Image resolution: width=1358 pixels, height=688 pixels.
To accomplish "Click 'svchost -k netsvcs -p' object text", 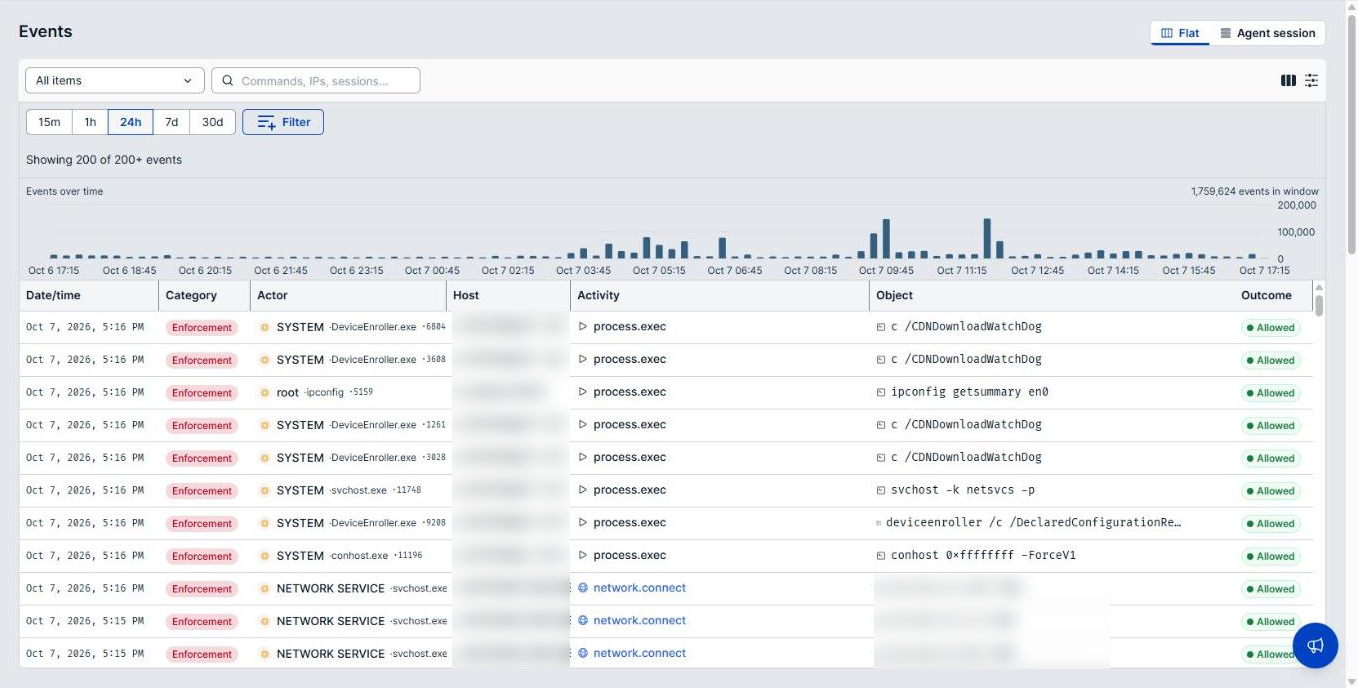I will coord(963,490).
